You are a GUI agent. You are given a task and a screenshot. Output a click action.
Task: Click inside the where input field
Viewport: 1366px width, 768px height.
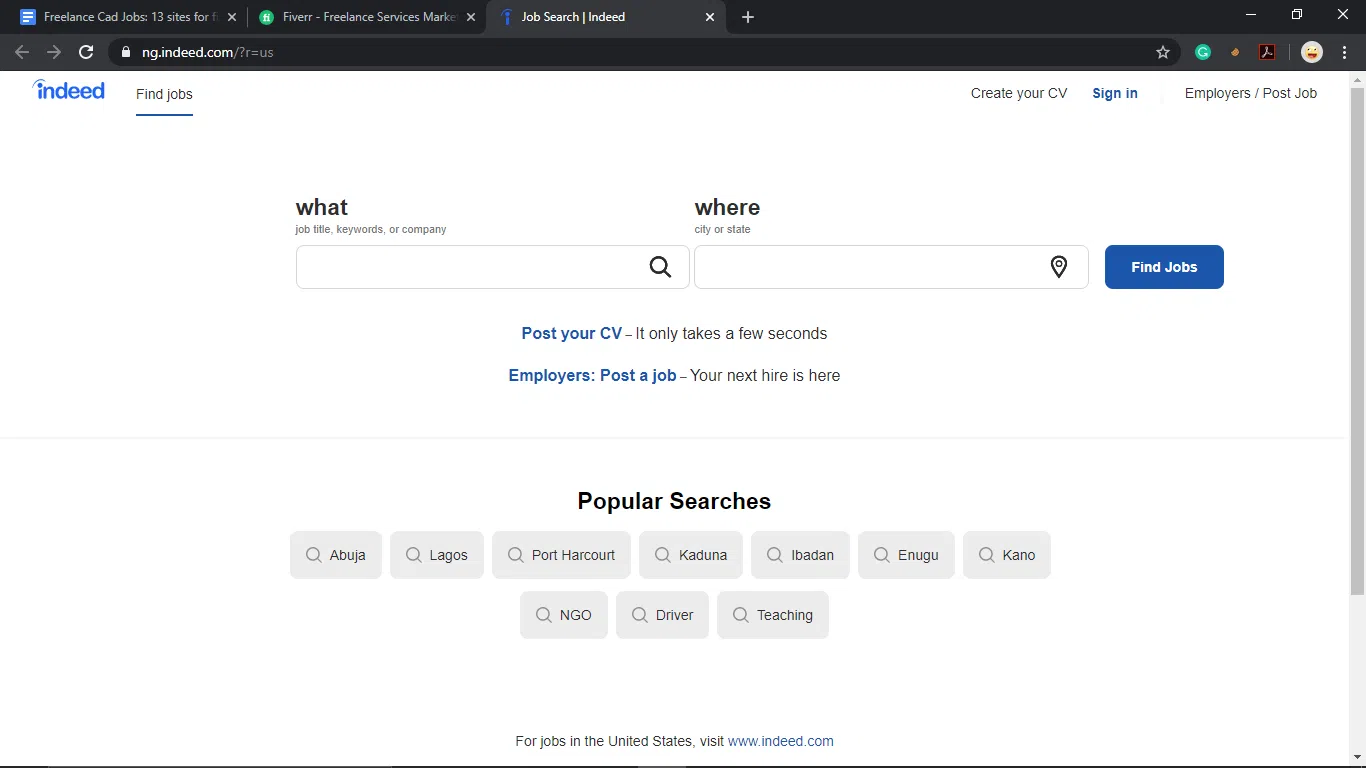point(870,266)
